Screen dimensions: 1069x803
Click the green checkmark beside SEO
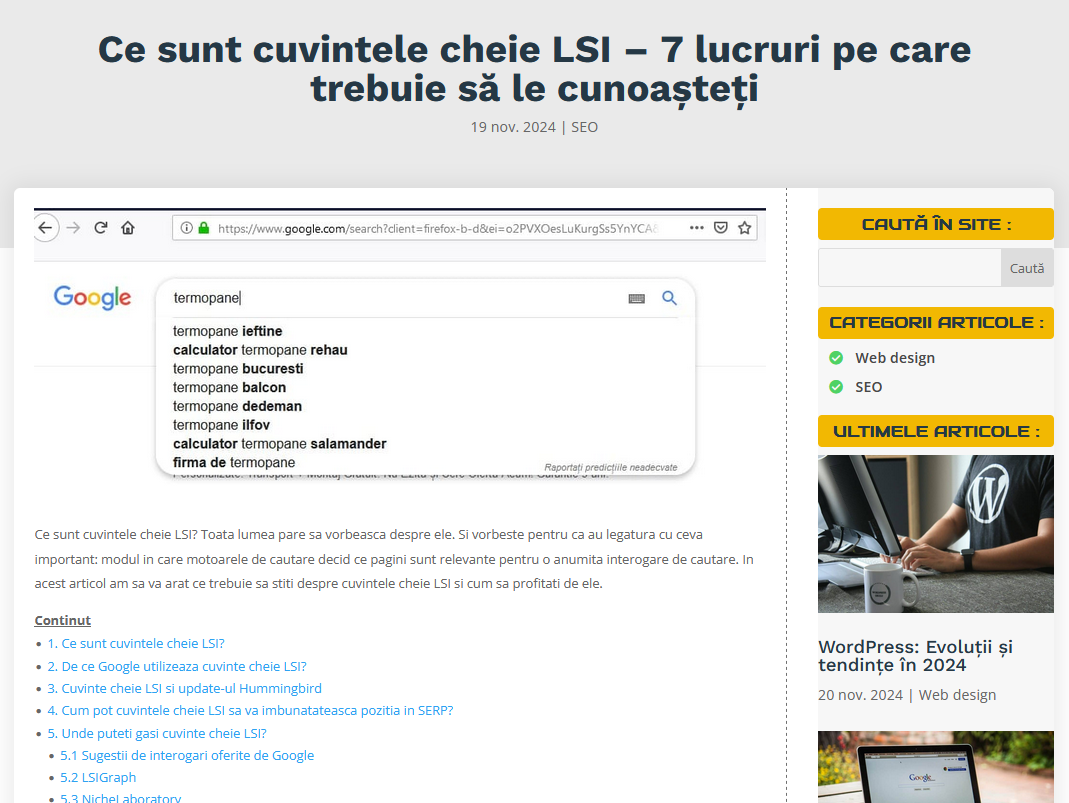click(x=836, y=387)
